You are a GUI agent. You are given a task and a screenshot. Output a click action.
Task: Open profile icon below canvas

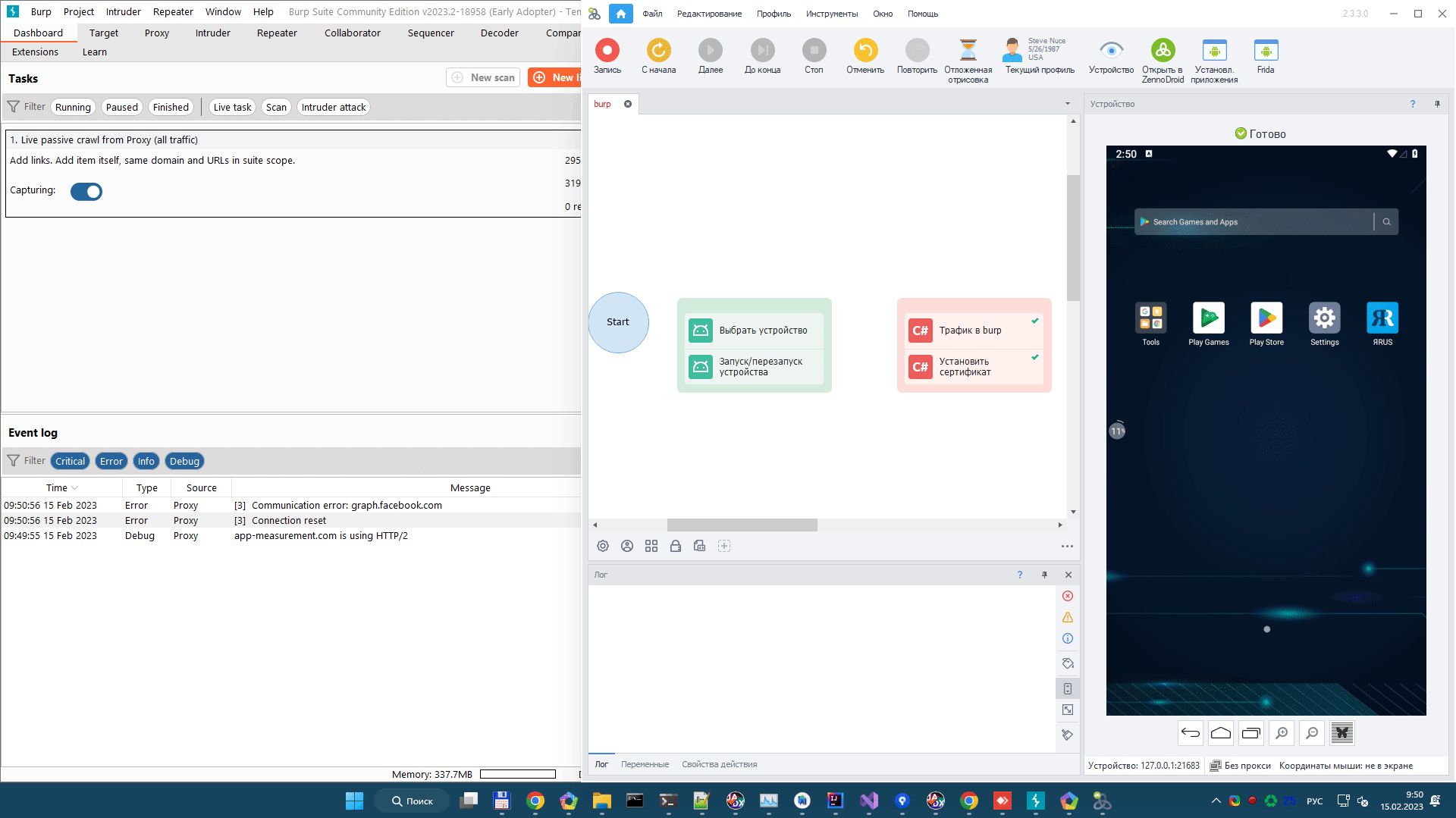click(x=627, y=546)
